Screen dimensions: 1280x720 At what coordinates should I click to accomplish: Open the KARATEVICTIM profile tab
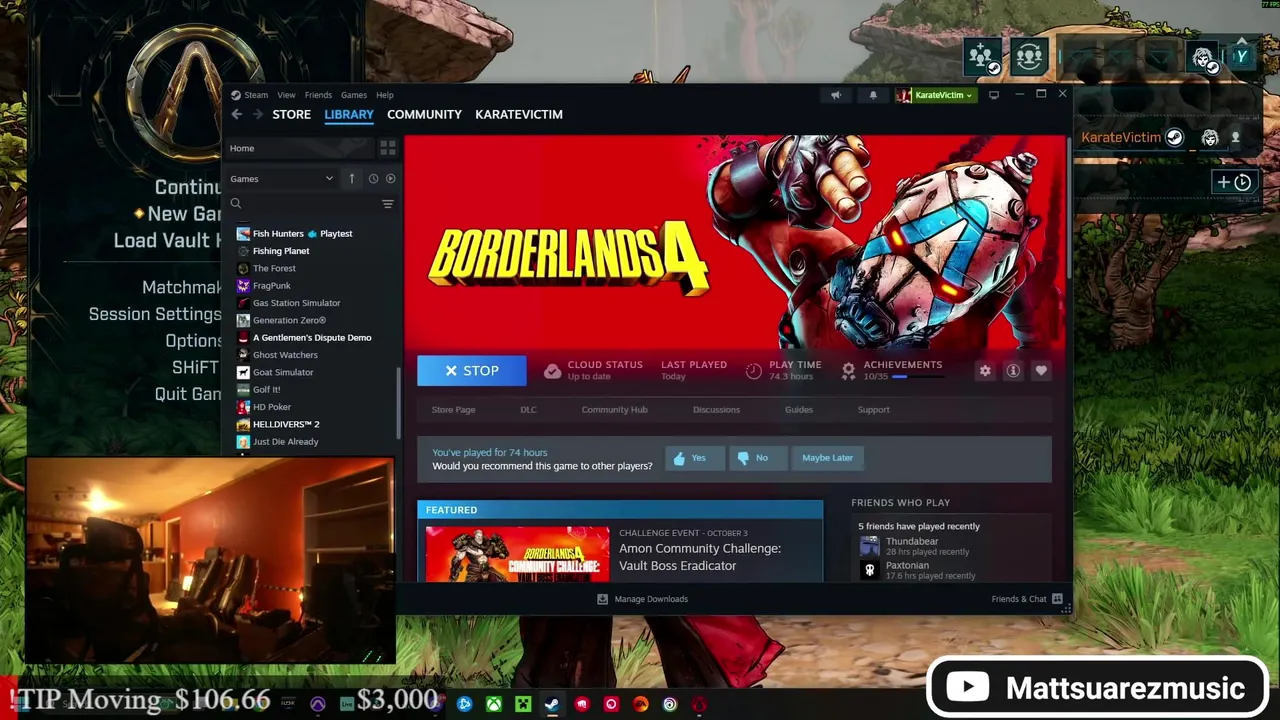coord(519,115)
